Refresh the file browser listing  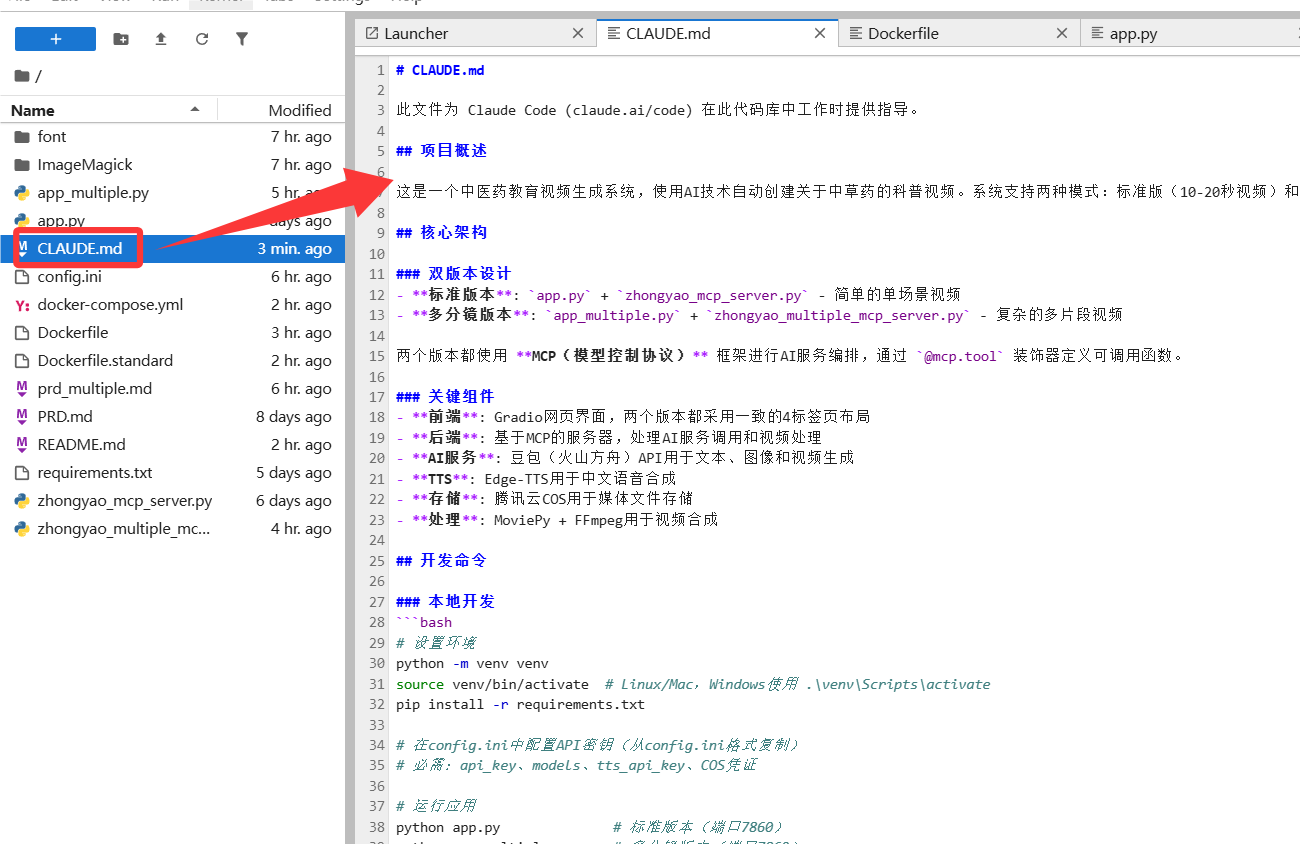(x=202, y=39)
